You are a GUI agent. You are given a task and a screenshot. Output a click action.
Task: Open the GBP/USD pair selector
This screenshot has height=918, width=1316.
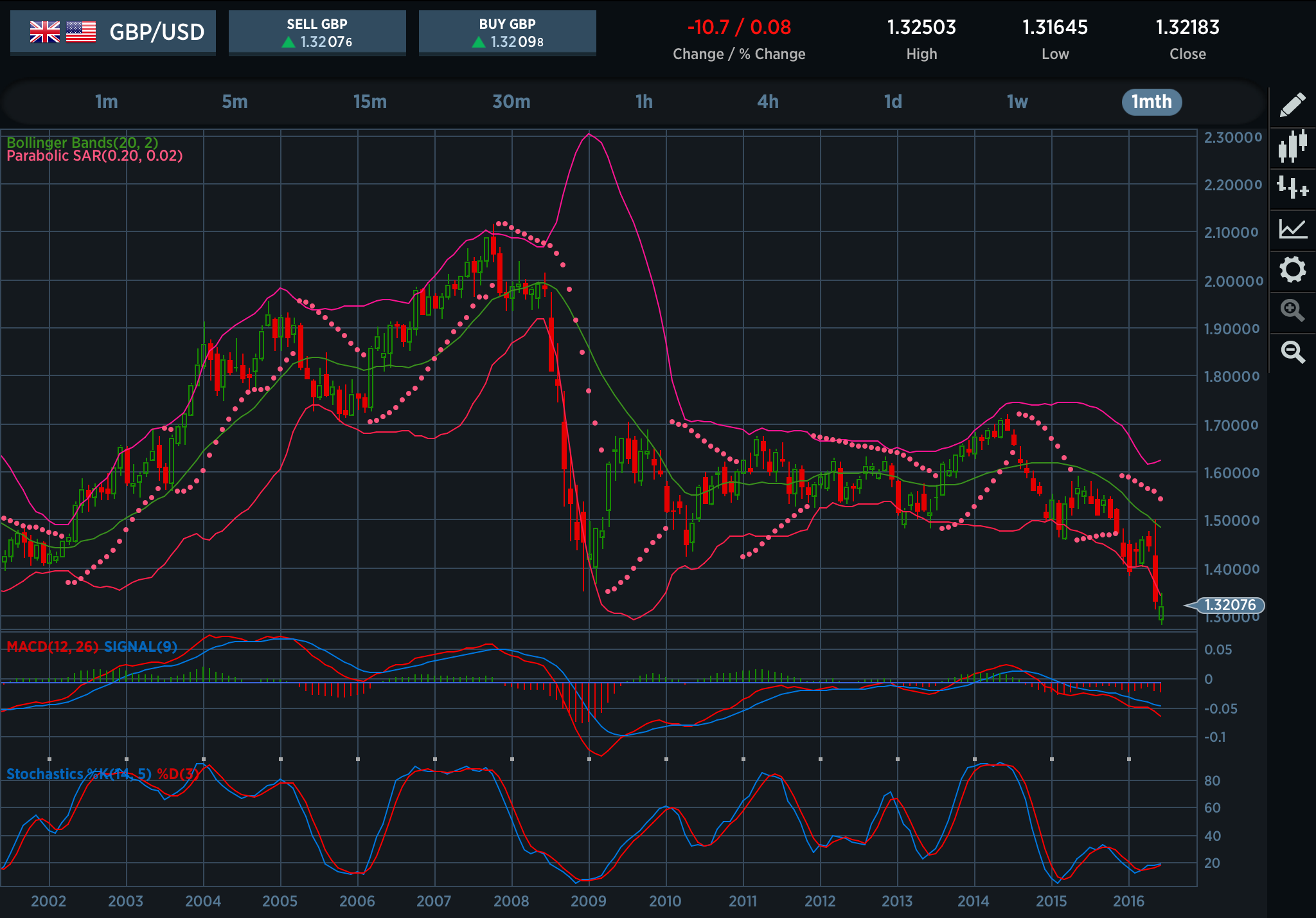pyautogui.click(x=113, y=32)
